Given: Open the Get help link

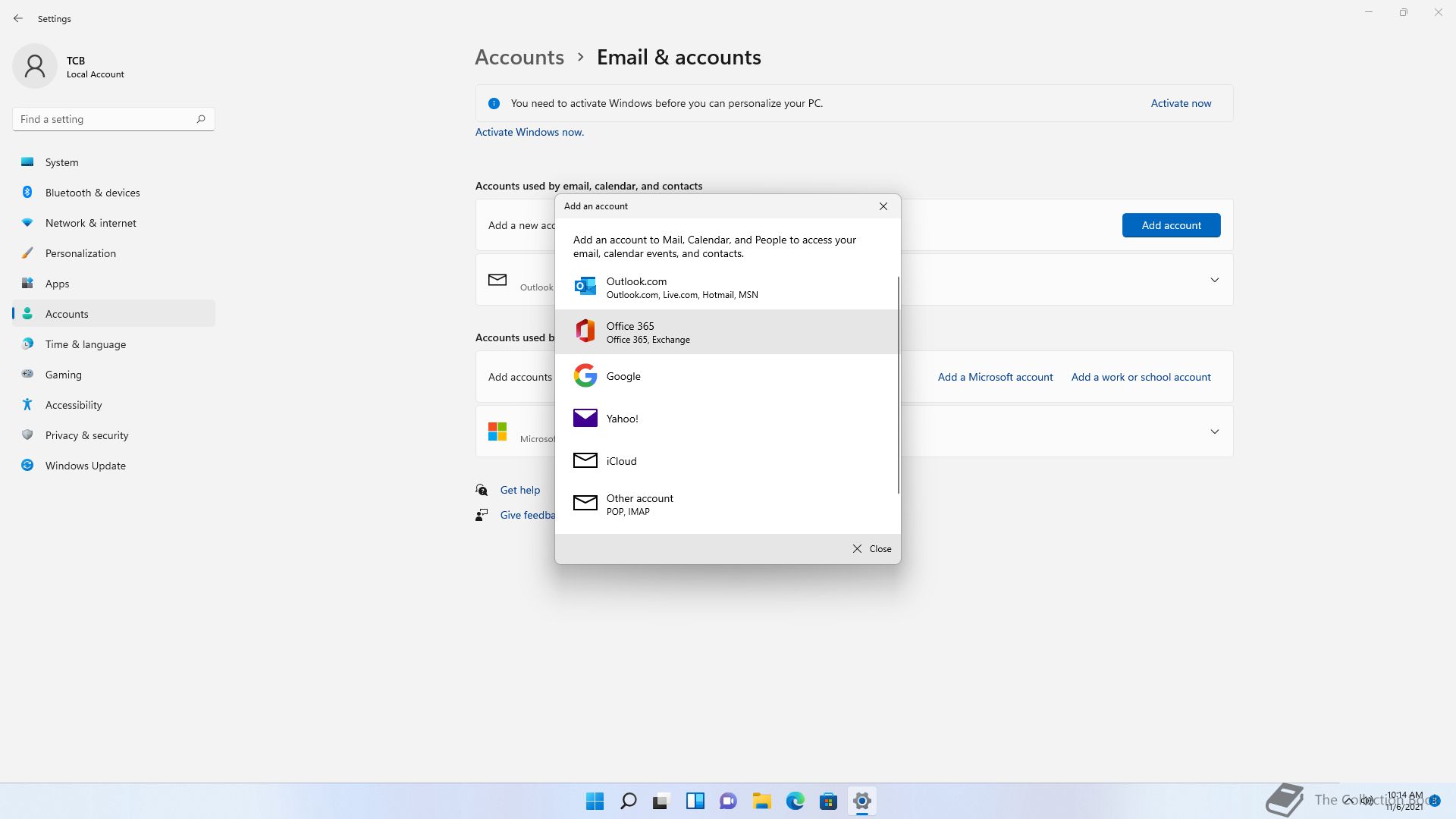Looking at the screenshot, I should coord(520,490).
